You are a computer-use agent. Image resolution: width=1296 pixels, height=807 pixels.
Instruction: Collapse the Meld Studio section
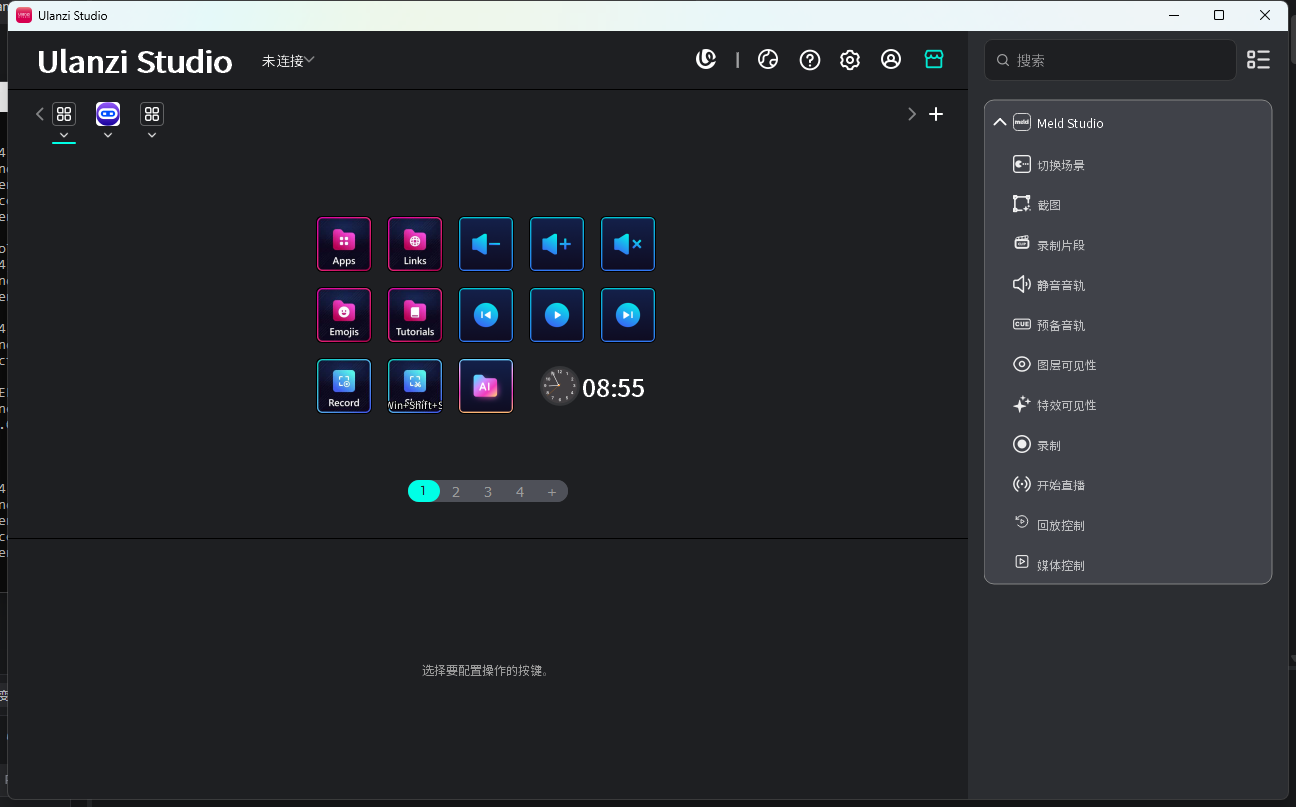click(999, 122)
